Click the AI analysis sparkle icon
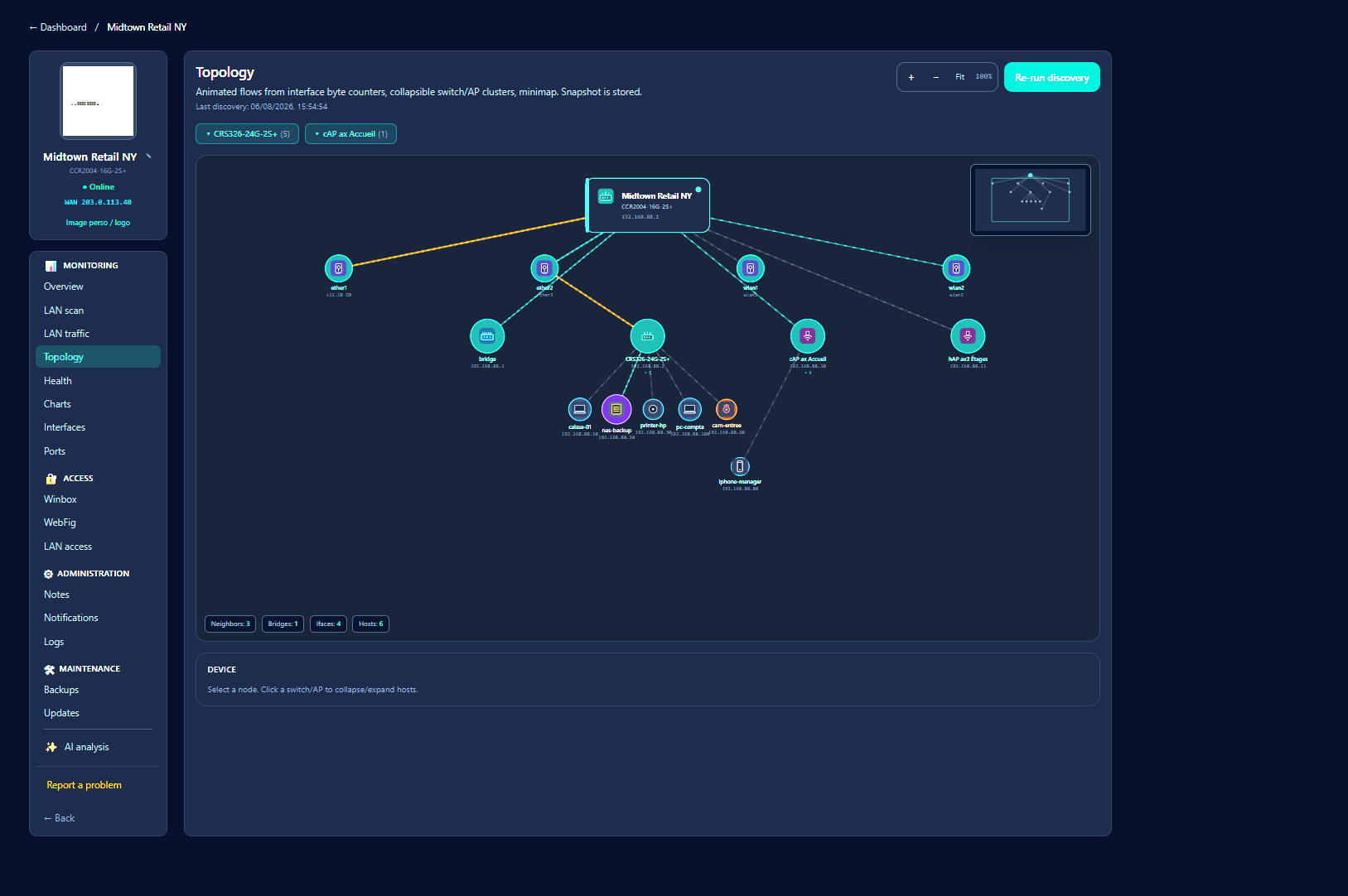 [x=51, y=747]
